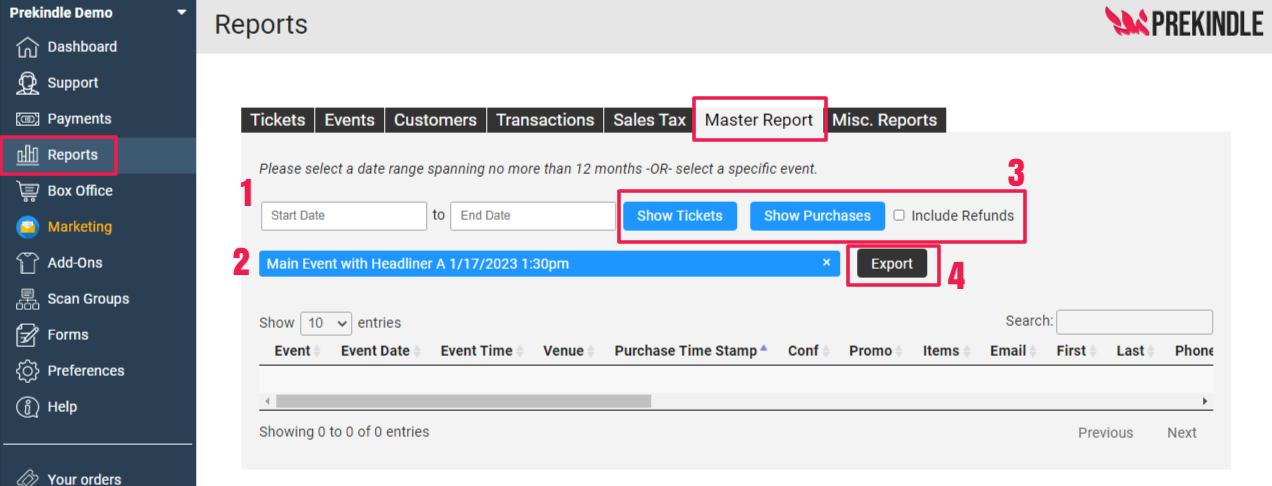Open the Main Event selection box

[549, 263]
